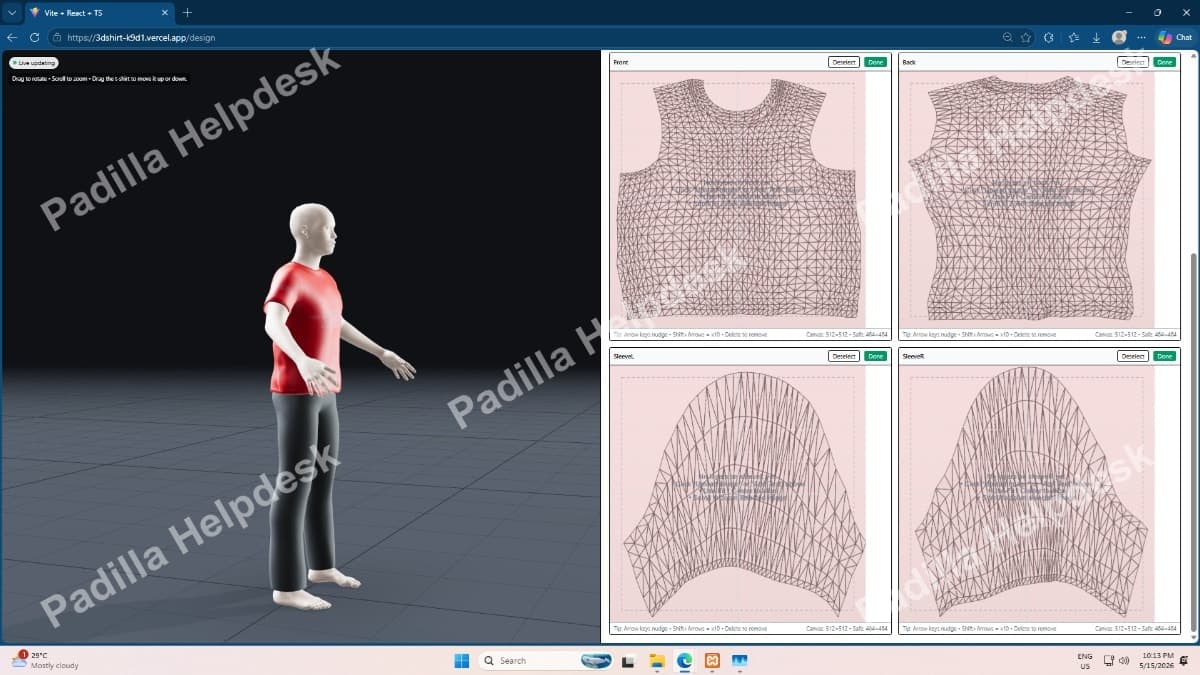Click the page vertical scrollbar
The height and width of the screenshot is (675, 1200).
(1192, 440)
